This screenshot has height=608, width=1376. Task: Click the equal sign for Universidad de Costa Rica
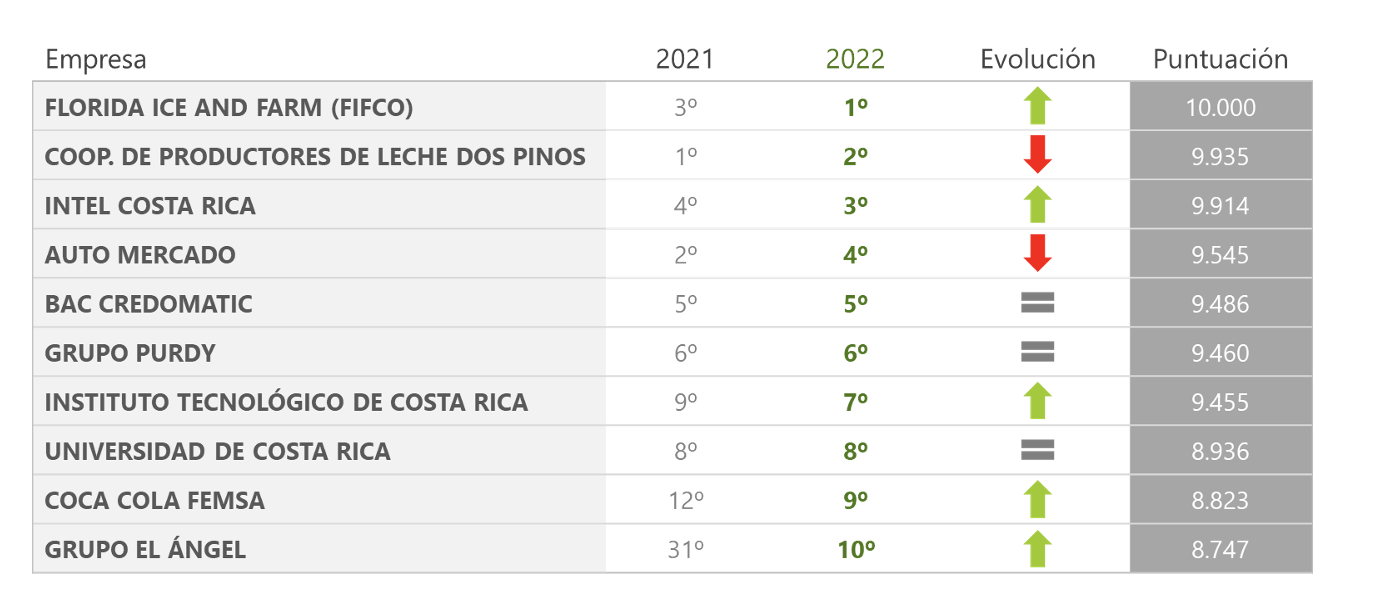click(x=1038, y=451)
